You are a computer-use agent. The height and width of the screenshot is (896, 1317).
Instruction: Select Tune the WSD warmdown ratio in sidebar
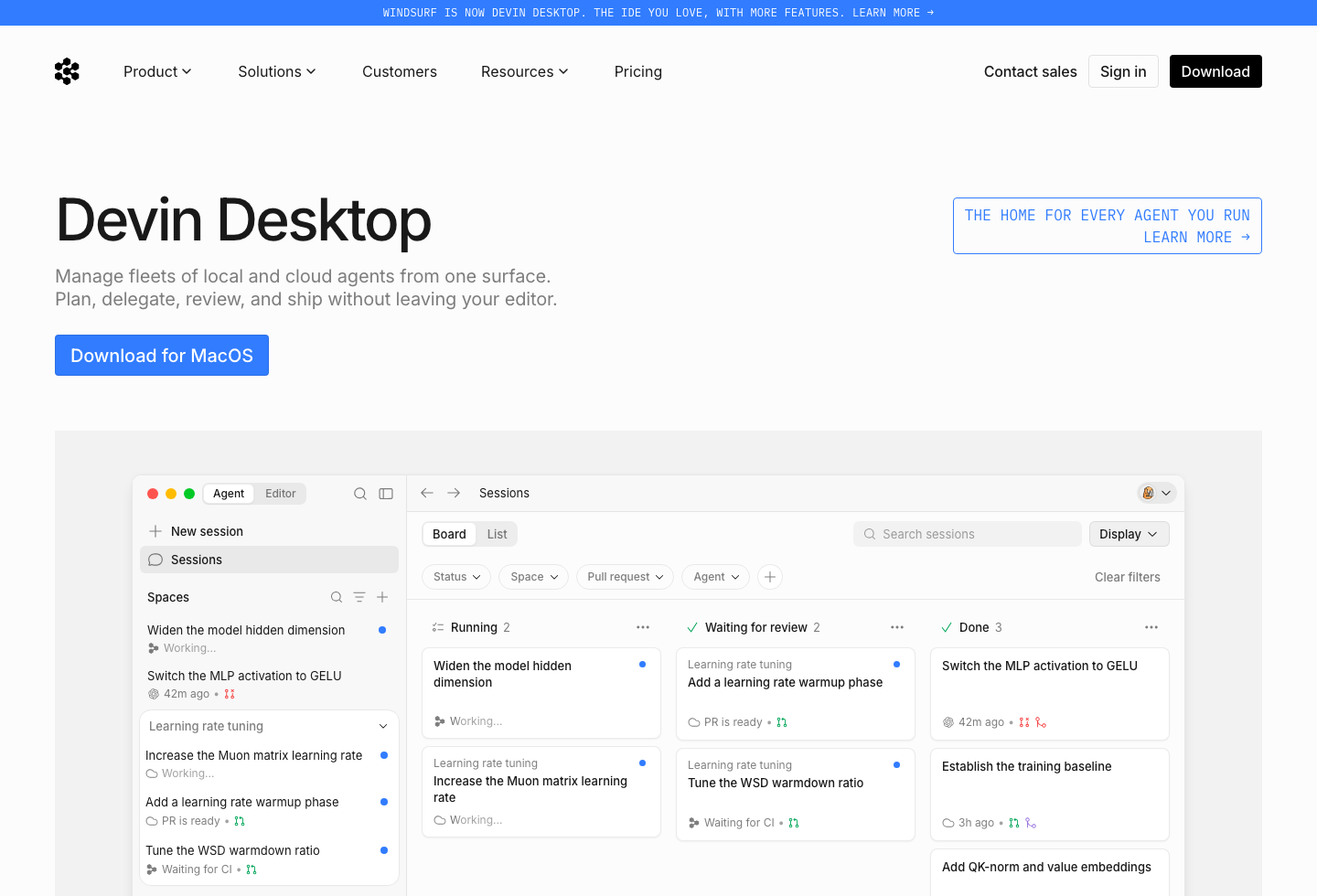point(268,859)
